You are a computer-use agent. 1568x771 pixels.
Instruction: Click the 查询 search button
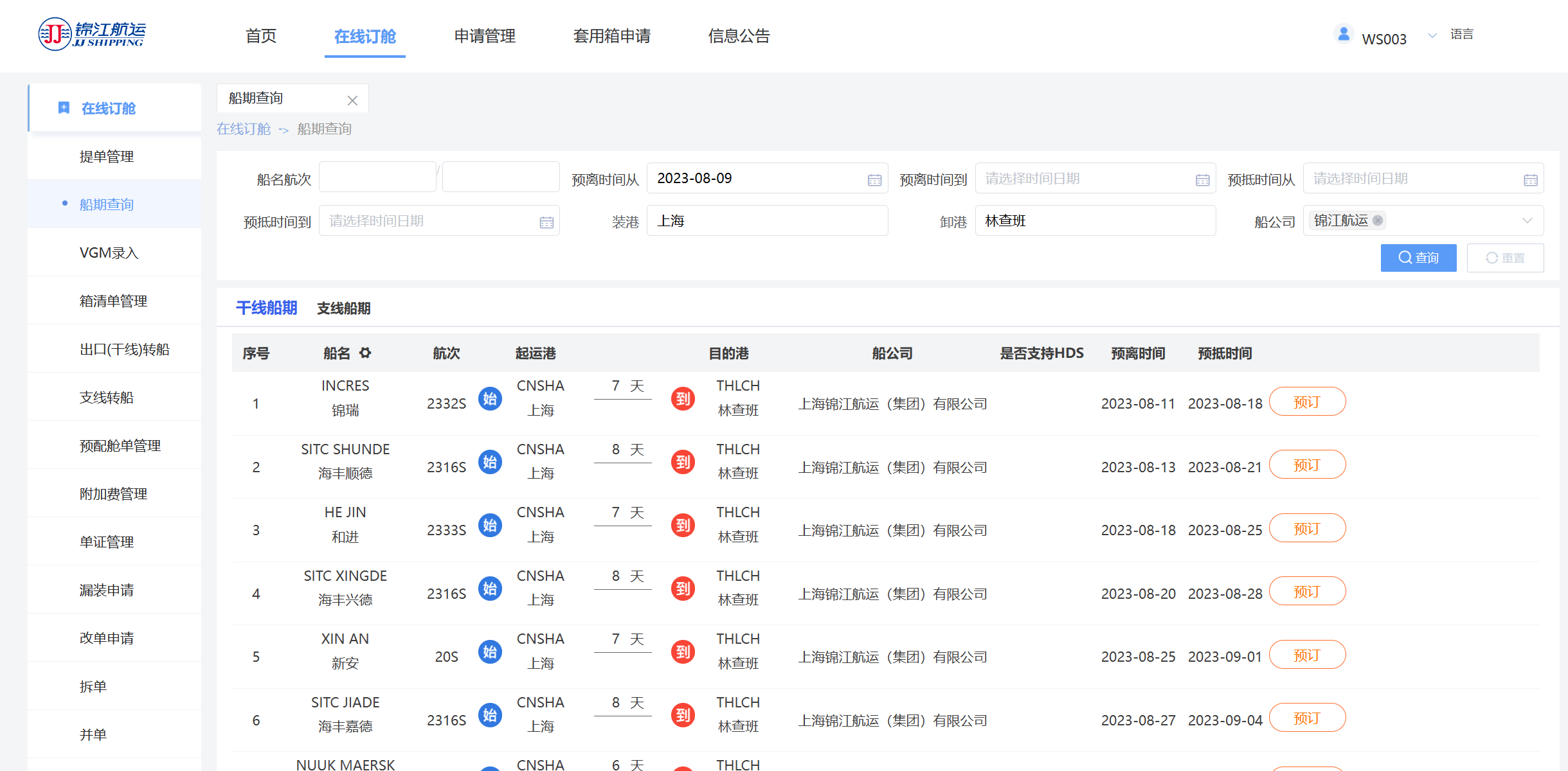click(x=1418, y=258)
